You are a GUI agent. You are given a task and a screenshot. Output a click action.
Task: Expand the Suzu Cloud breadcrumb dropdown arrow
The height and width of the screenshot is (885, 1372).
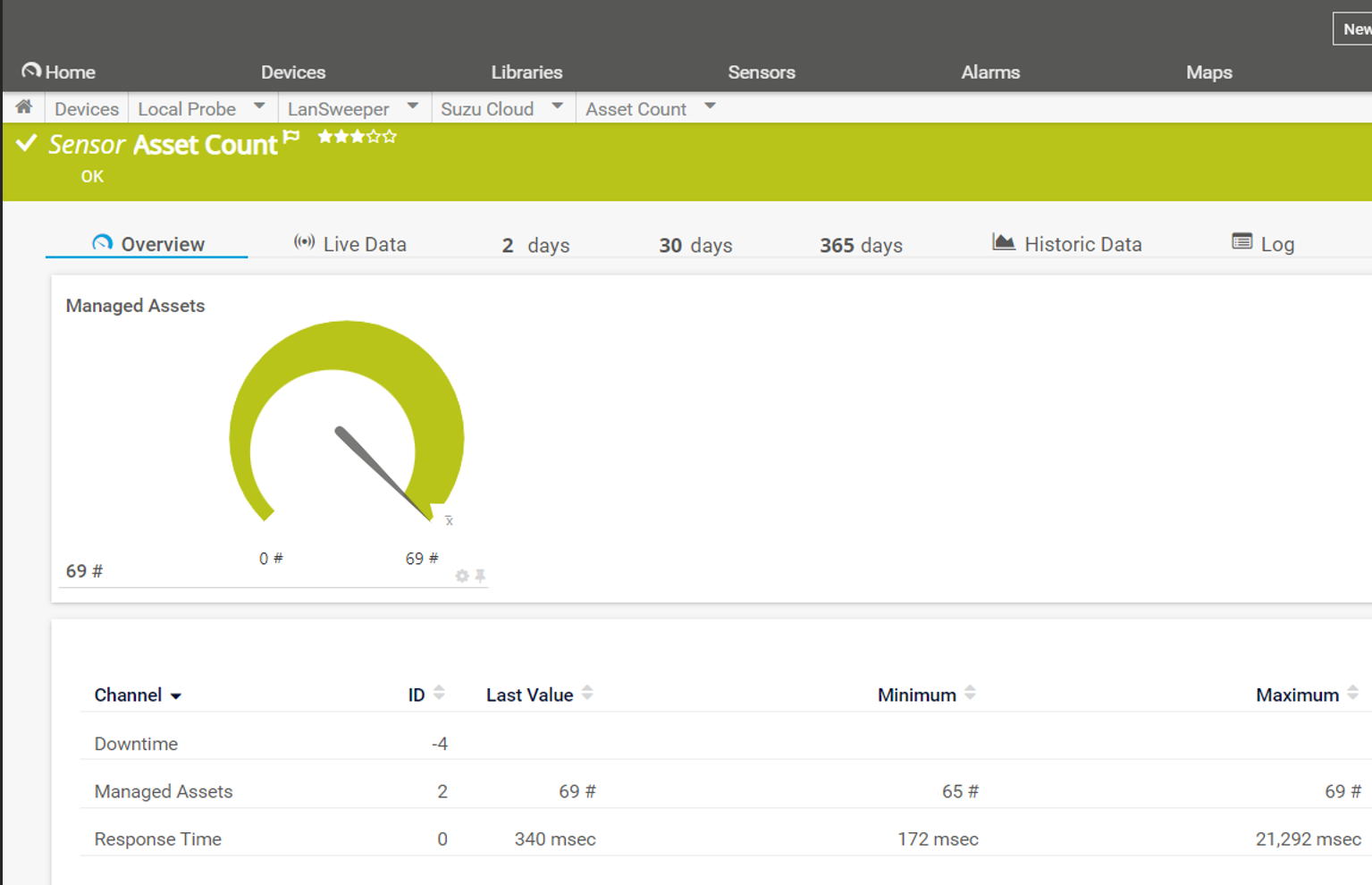558,106
